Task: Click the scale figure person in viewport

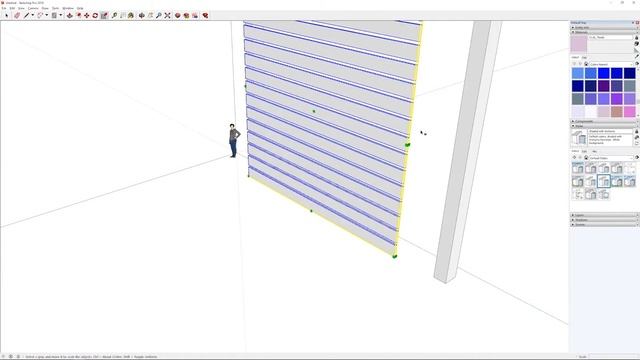Action: pos(233,140)
